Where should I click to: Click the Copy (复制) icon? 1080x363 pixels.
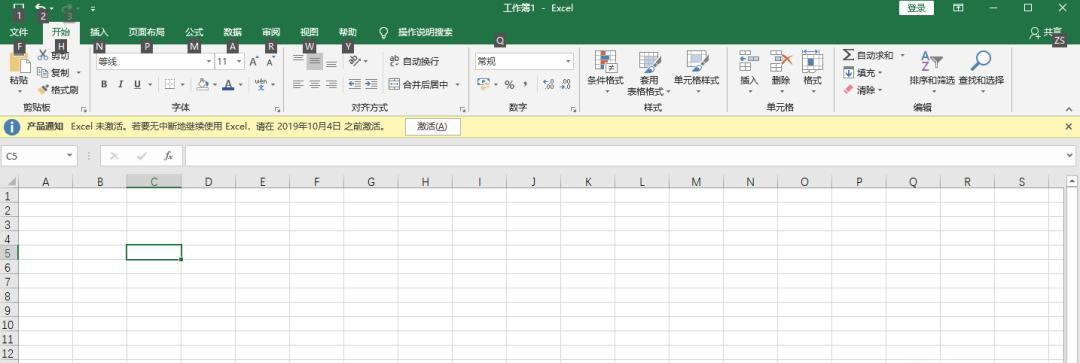click(x=43, y=72)
